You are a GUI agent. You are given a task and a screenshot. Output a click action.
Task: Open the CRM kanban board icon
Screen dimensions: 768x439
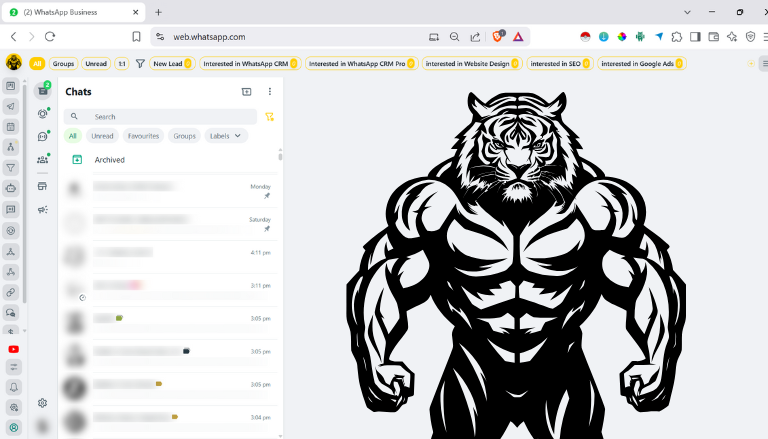coord(11,86)
